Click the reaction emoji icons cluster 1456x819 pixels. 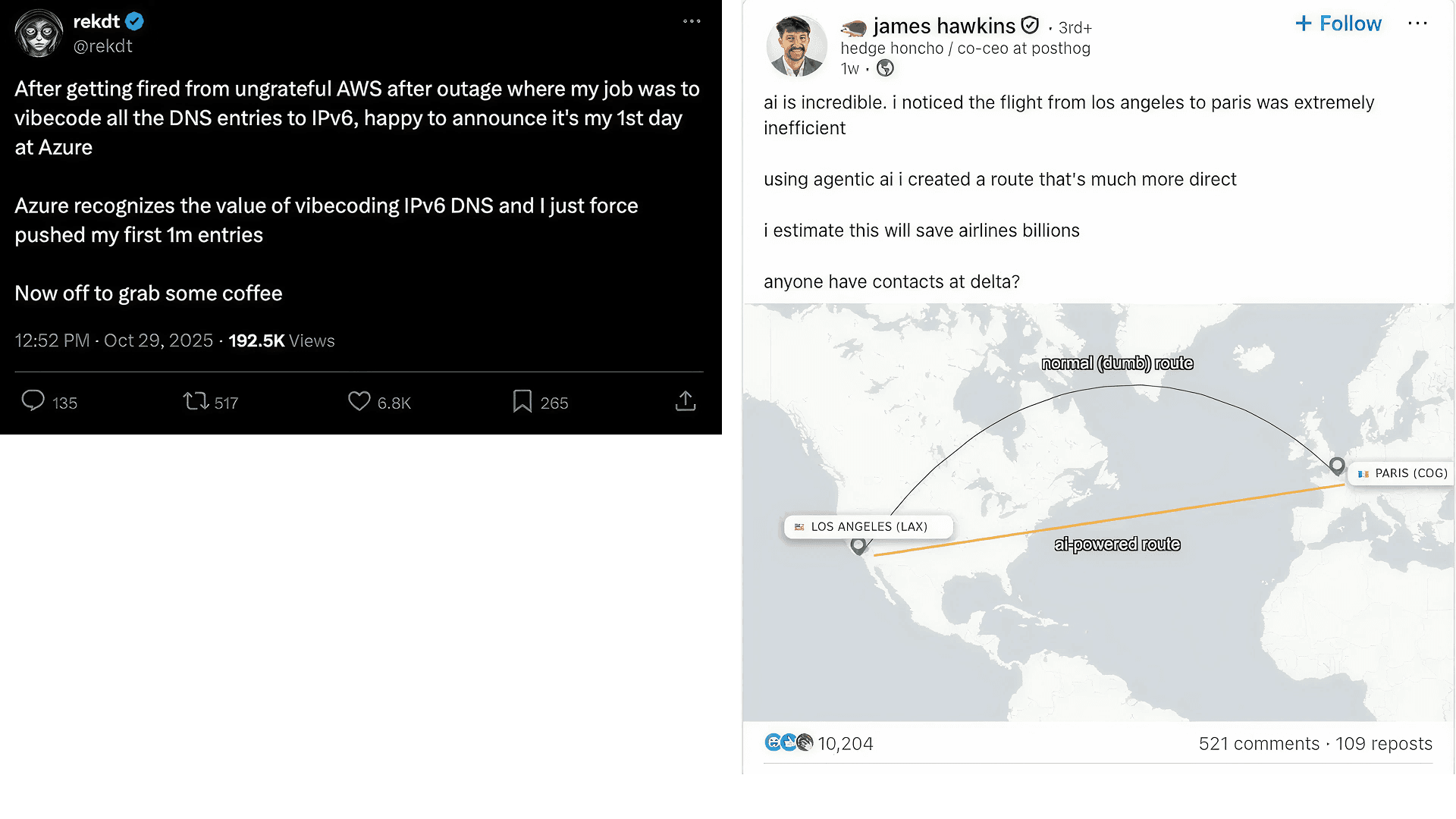click(789, 743)
